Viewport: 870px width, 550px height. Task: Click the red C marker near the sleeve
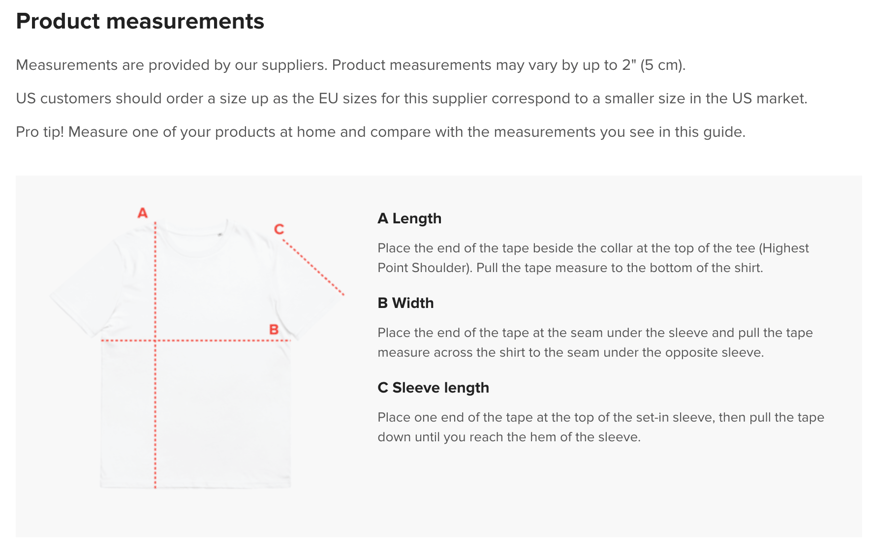pyautogui.click(x=279, y=229)
